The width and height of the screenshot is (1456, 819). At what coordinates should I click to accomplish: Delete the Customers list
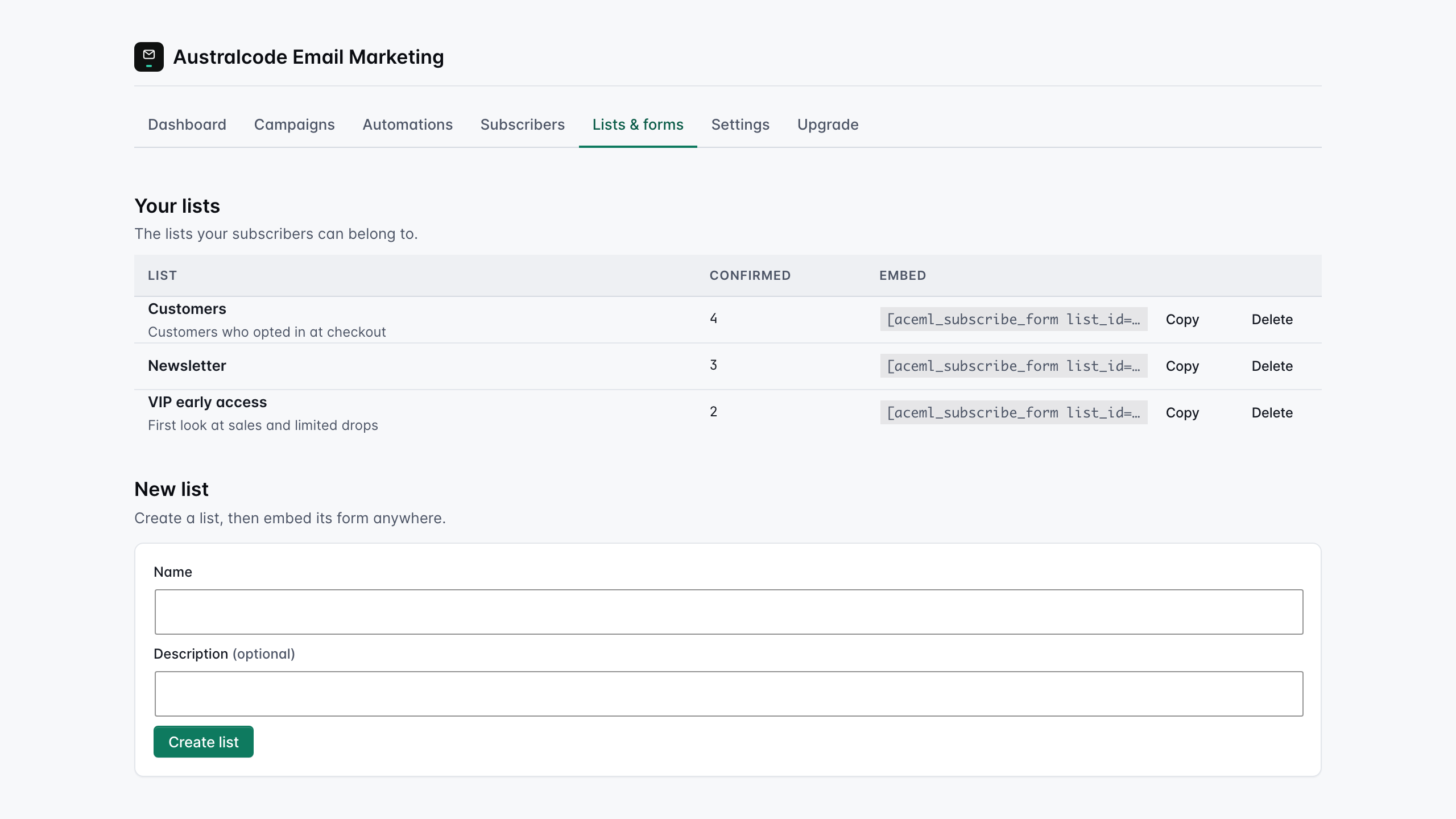(x=1272, y=319)
